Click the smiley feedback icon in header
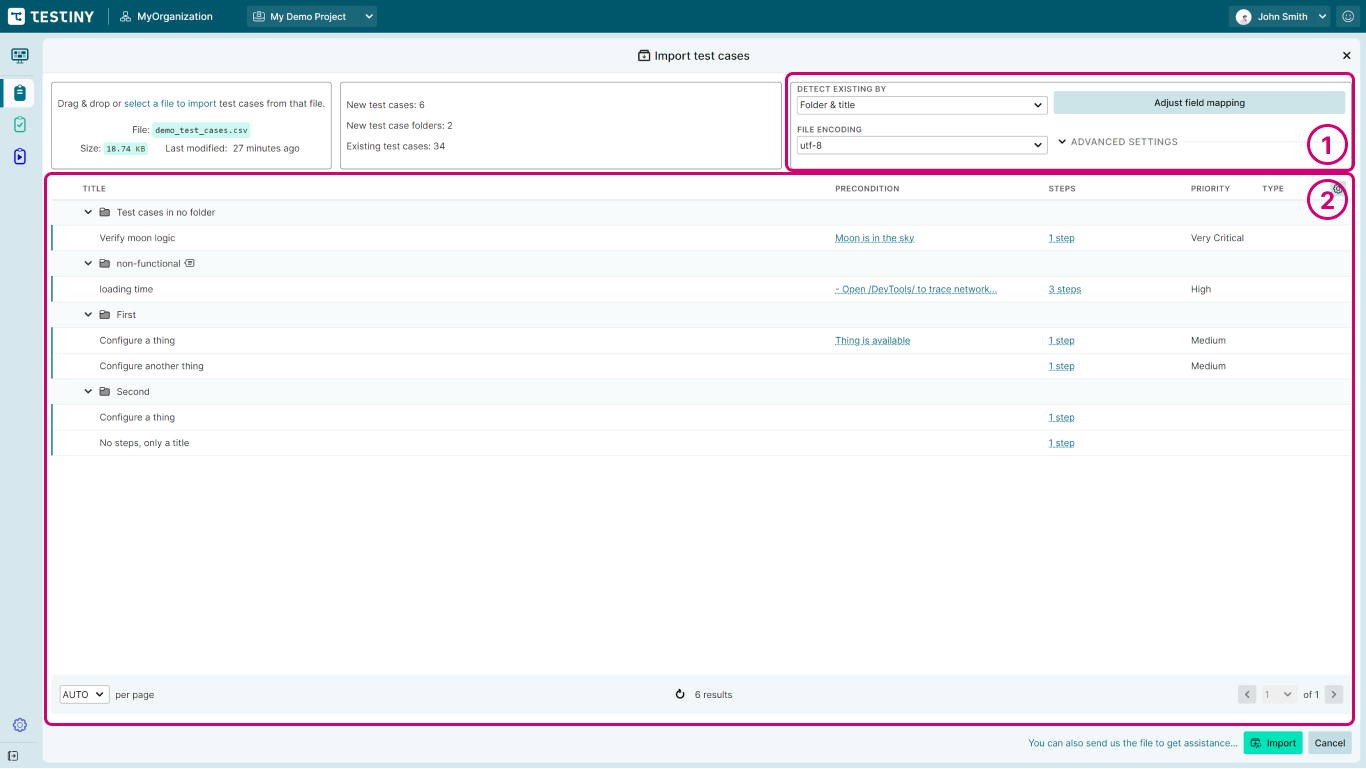This screenshot has width=1366, height=769. pyautogui.click(x=1348, y=17)
